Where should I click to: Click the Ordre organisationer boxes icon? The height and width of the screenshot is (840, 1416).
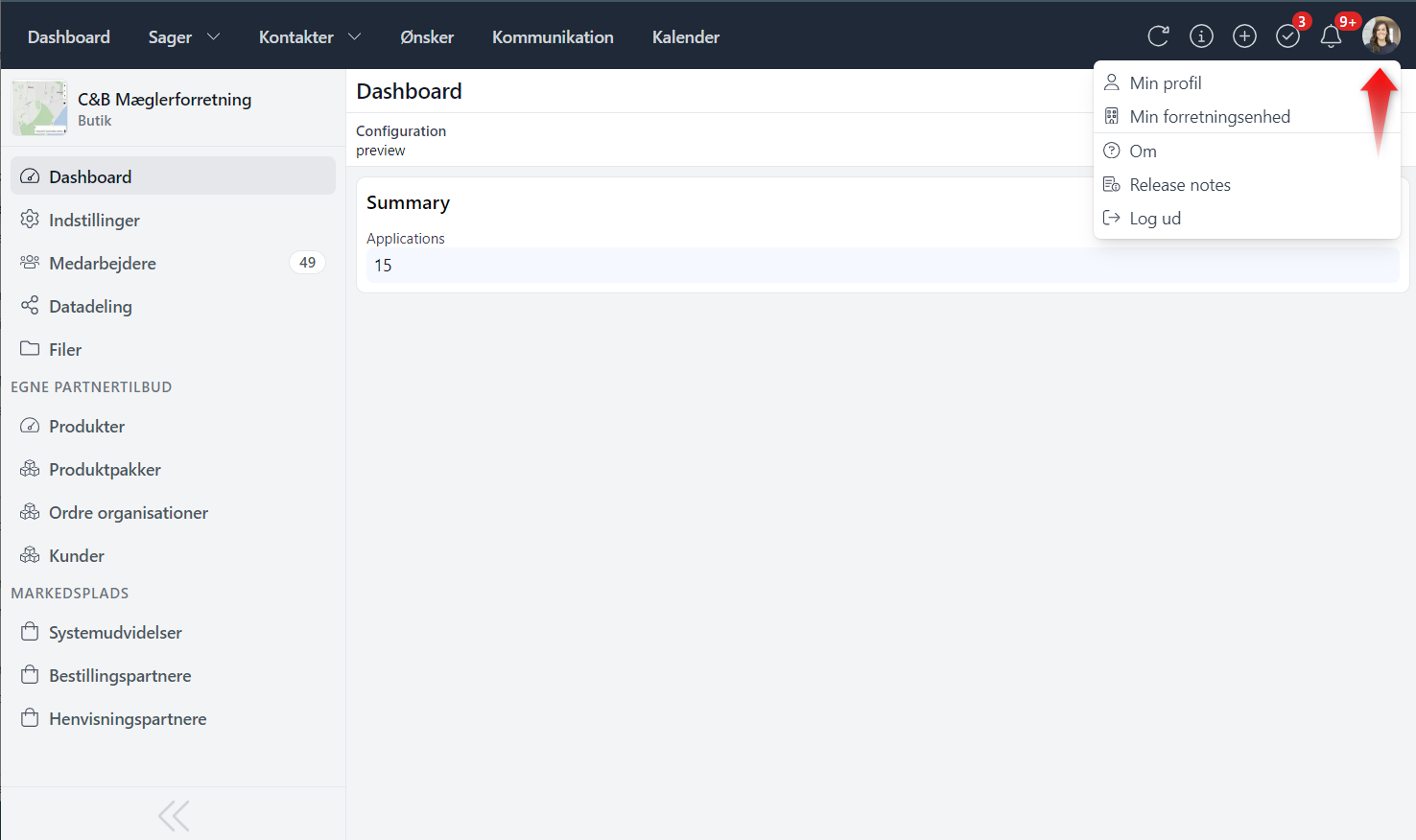pyautogui.click(x=30, y=512)
